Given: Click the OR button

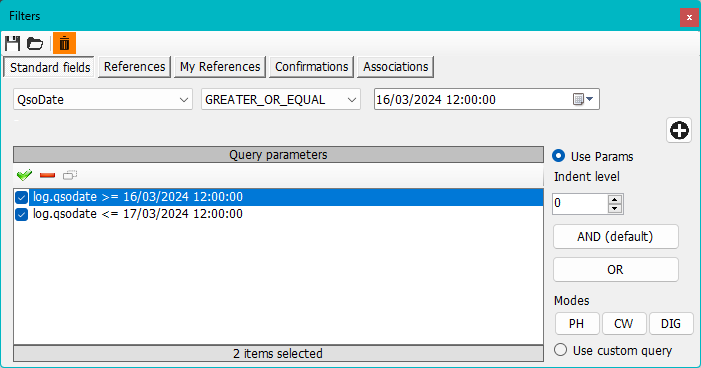Looking at the screenshot, I should coord(616,270).
